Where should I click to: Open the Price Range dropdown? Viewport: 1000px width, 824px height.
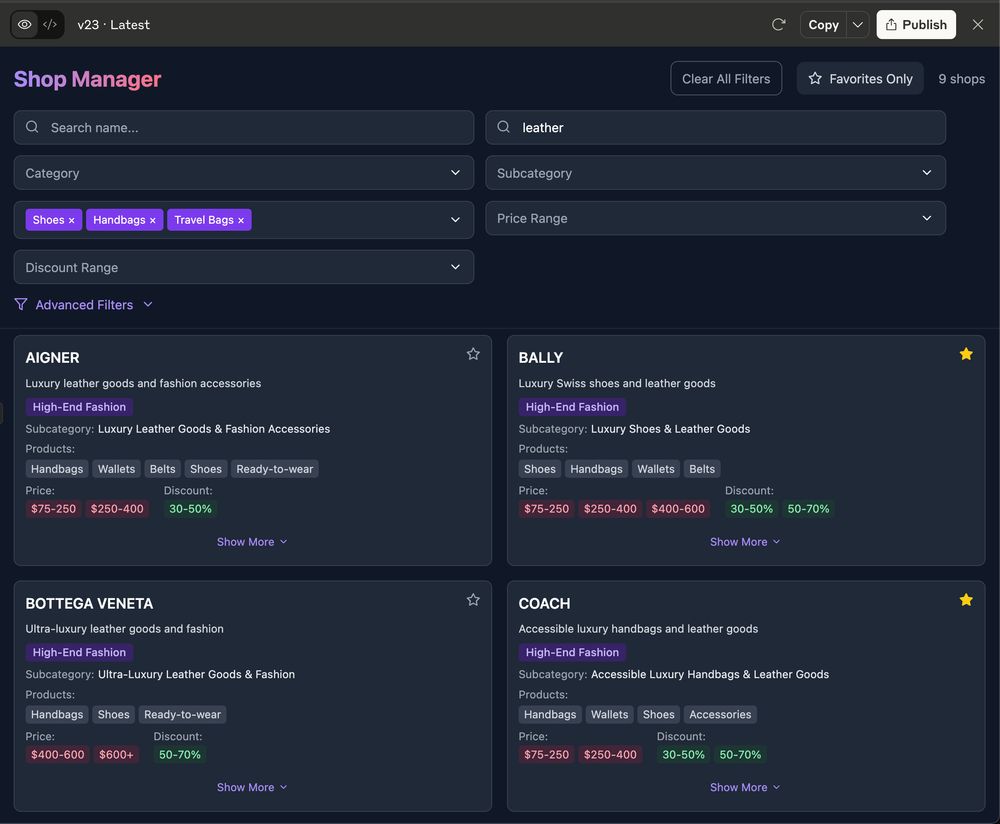716,218
